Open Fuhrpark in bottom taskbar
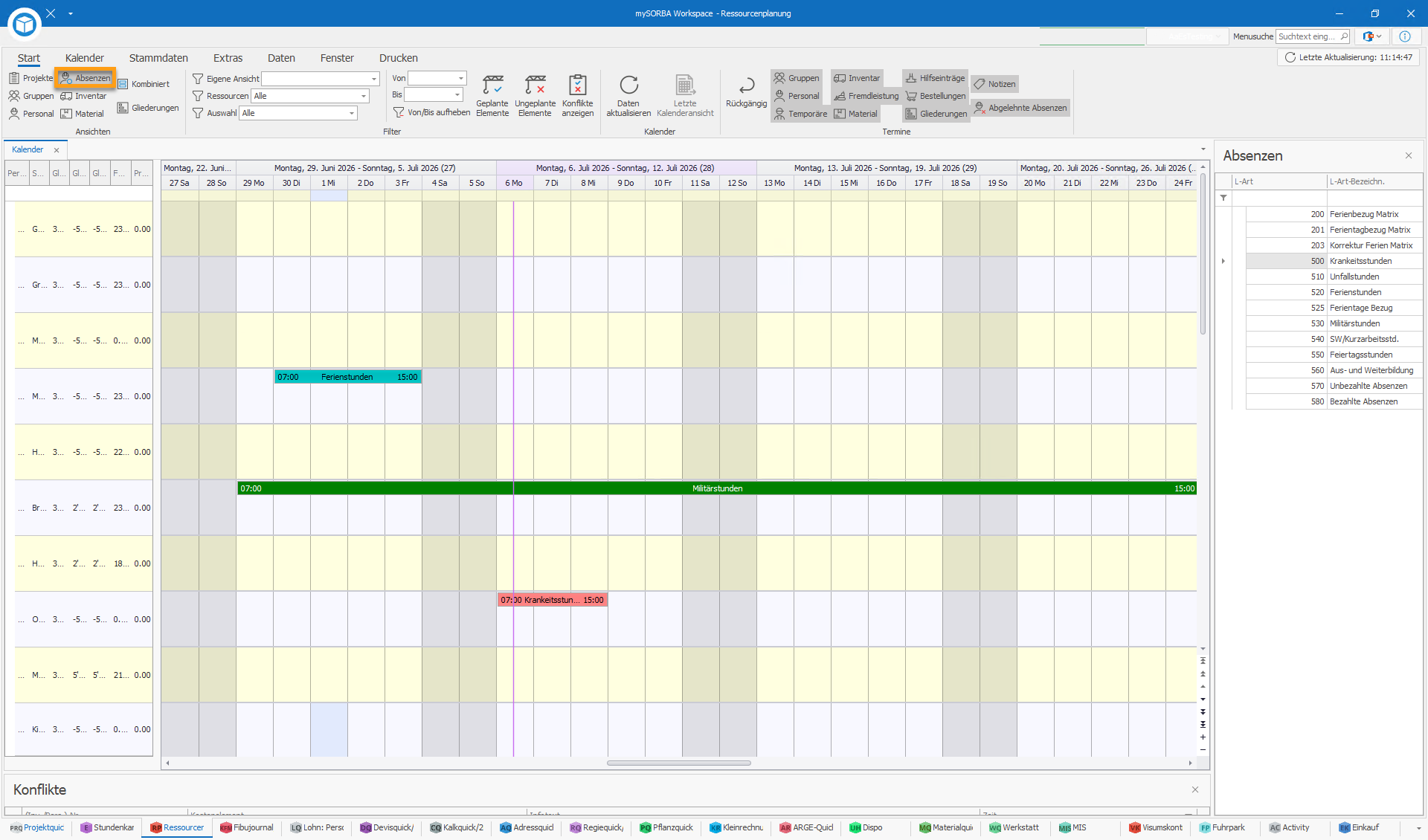Image resolution: width=1428 pixels, height=840 pixels. coord(1223,828)
